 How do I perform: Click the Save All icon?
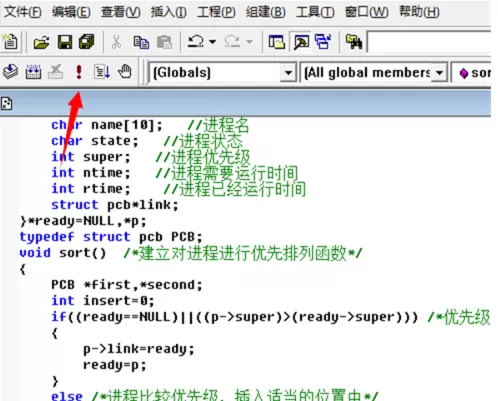tap(87, 42)
